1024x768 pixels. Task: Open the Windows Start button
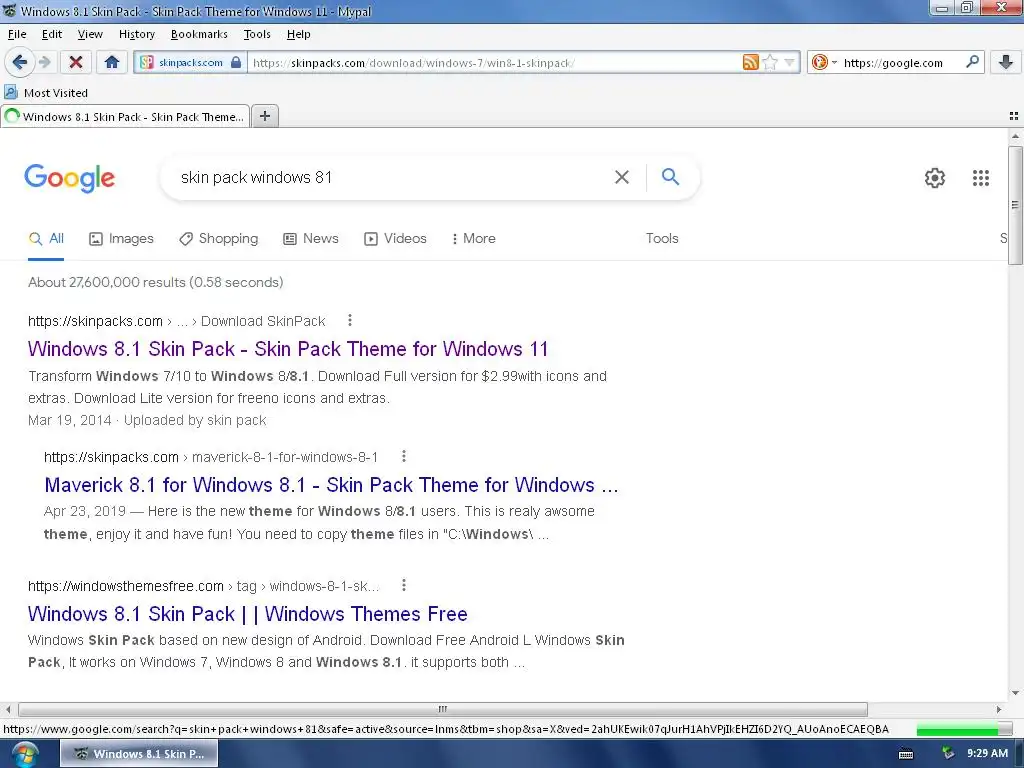[24, 754]
